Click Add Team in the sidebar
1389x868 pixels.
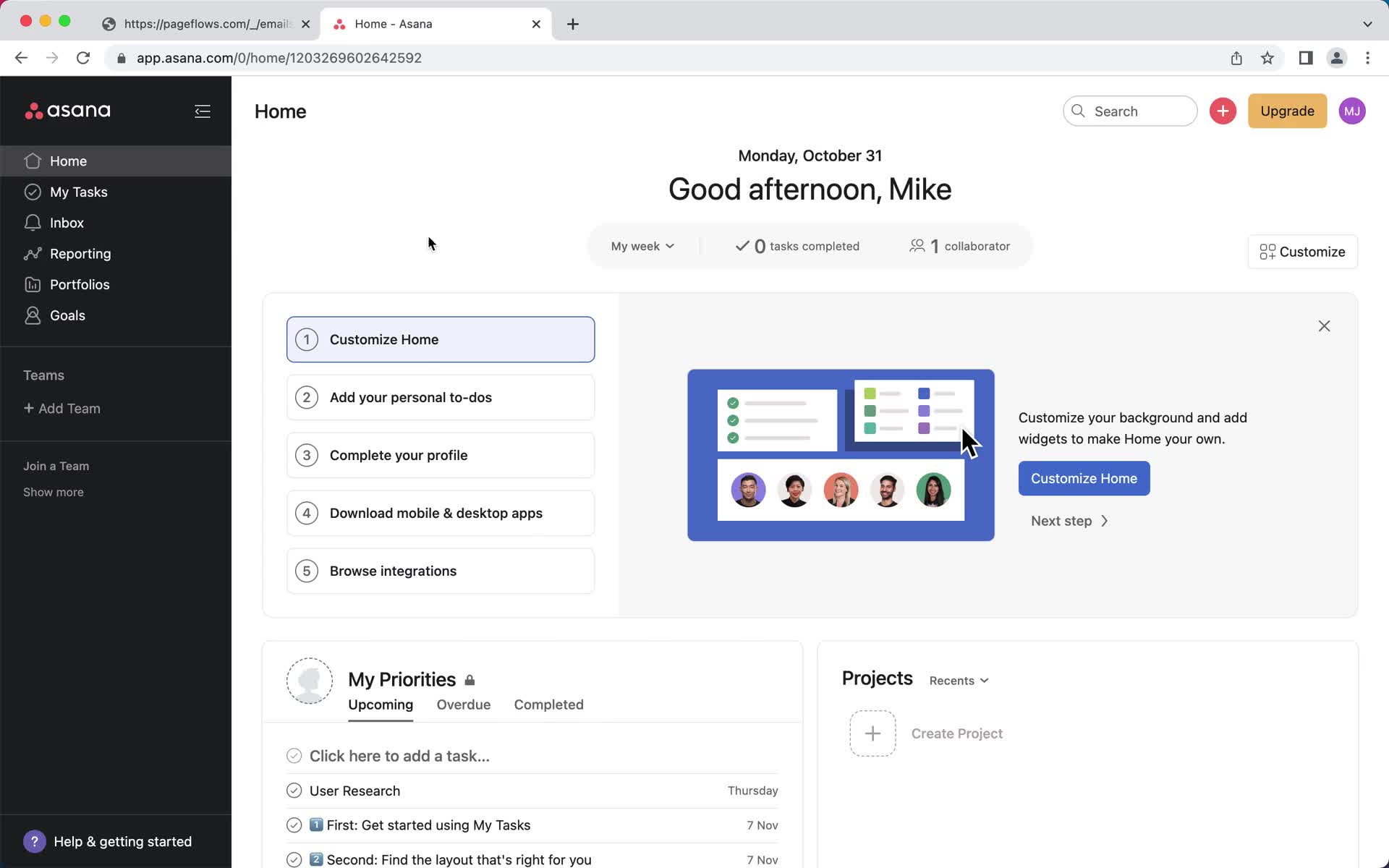pos(62,409)
